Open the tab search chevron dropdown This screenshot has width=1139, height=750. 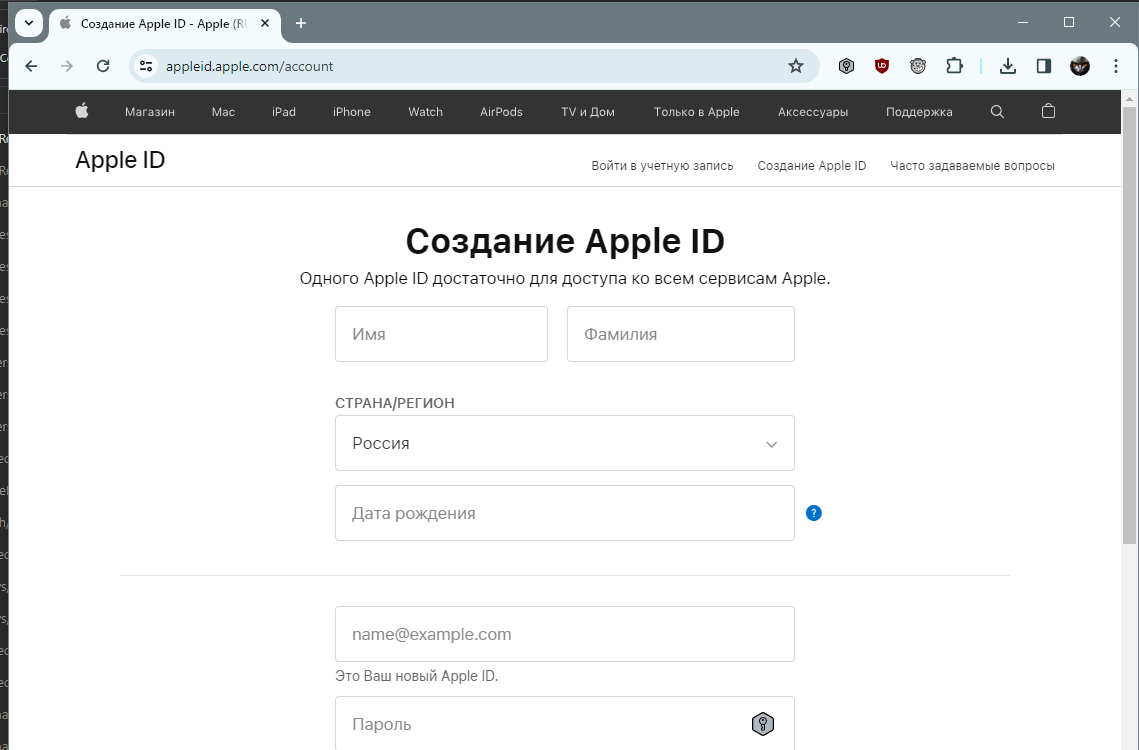29,23
